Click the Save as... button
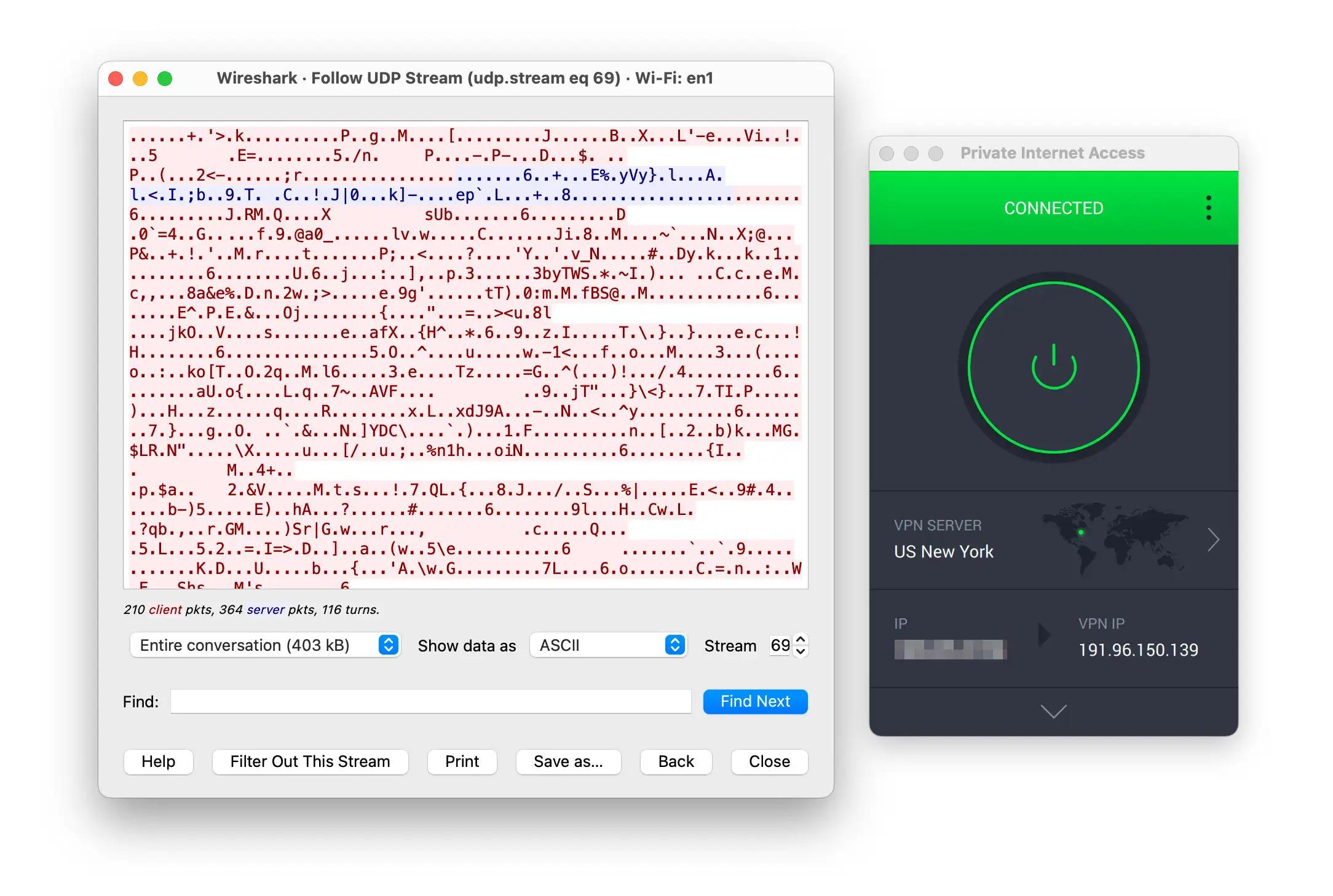1333x896 pixels. [568, 761]
